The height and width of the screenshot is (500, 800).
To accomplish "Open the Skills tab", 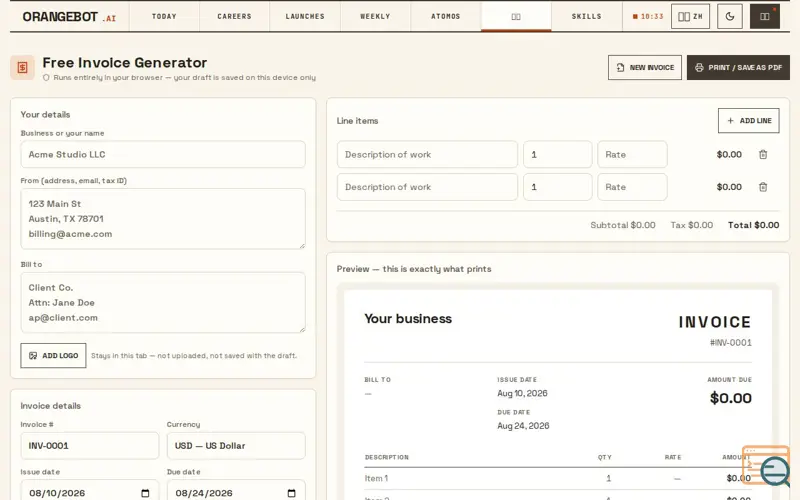I will (x=586, y=16).
